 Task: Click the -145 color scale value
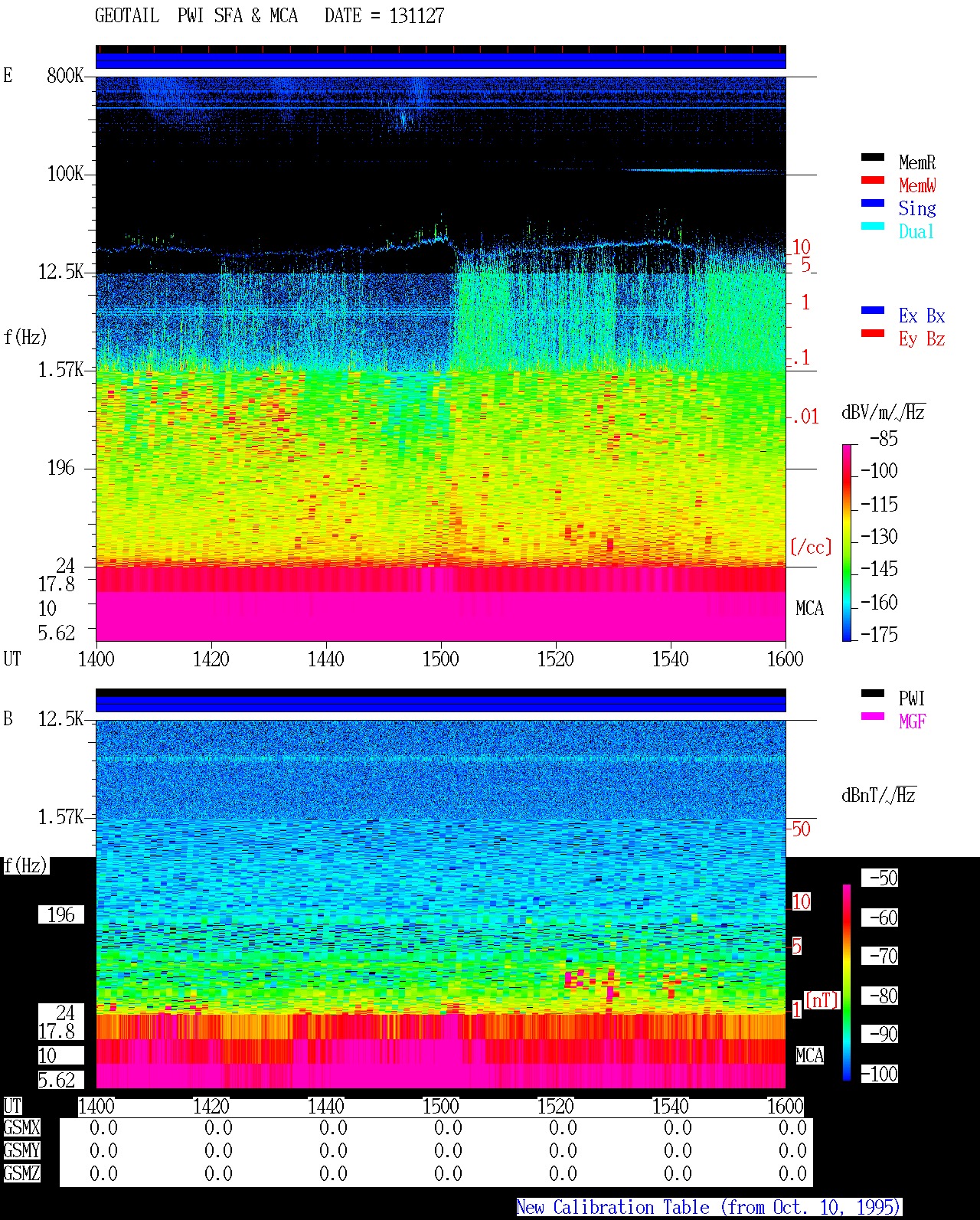(879, 569)
